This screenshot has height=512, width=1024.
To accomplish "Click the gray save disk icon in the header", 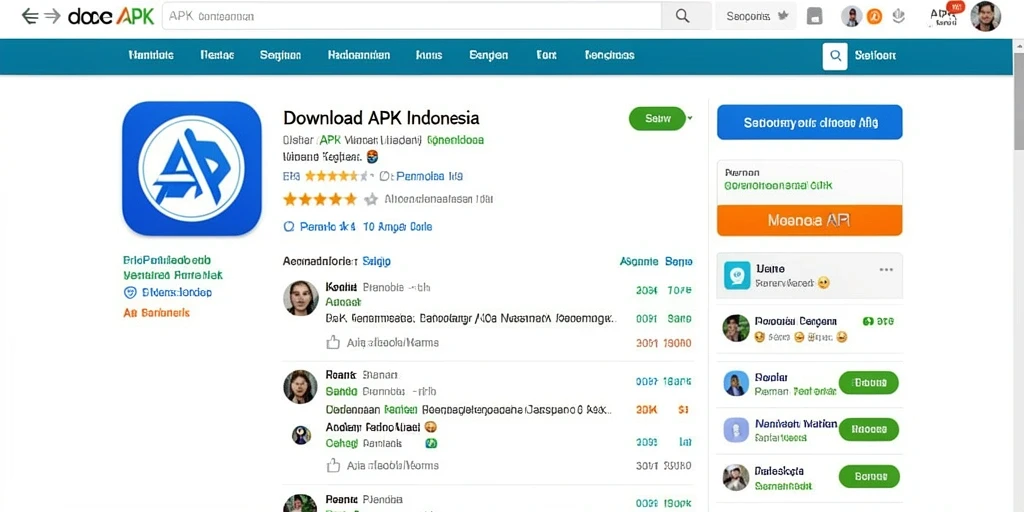I will tap(814, 16).
